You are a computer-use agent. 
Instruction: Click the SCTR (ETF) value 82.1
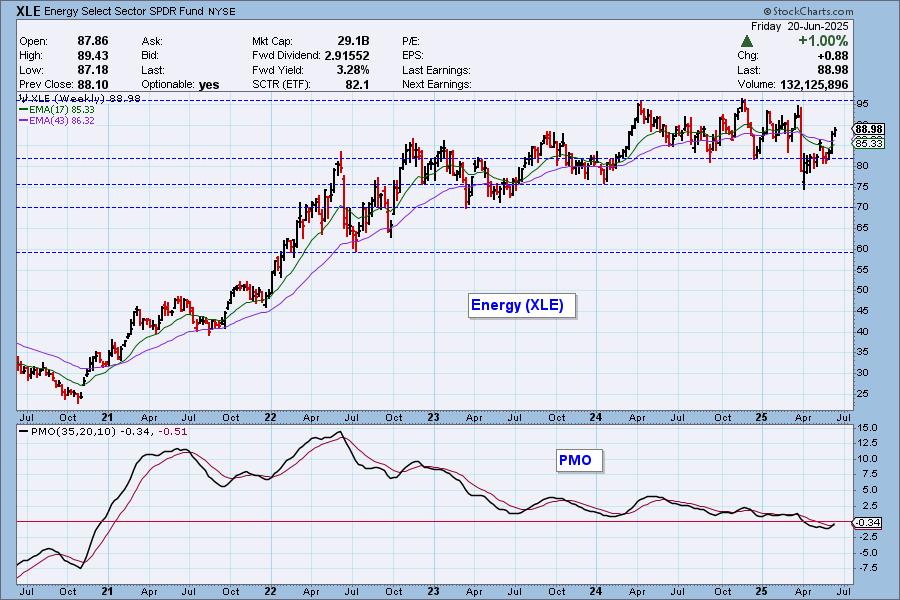click(x=358, y=84)
